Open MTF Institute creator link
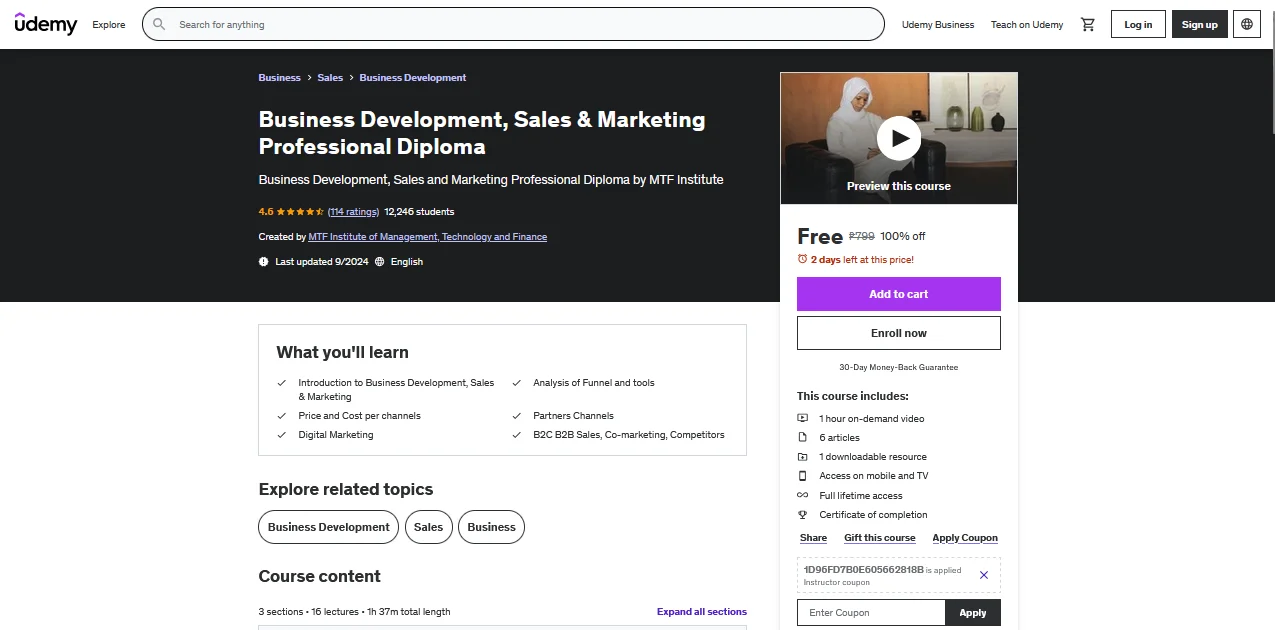Viewport: 1275px width, 630px height. (x=428, y=237)
